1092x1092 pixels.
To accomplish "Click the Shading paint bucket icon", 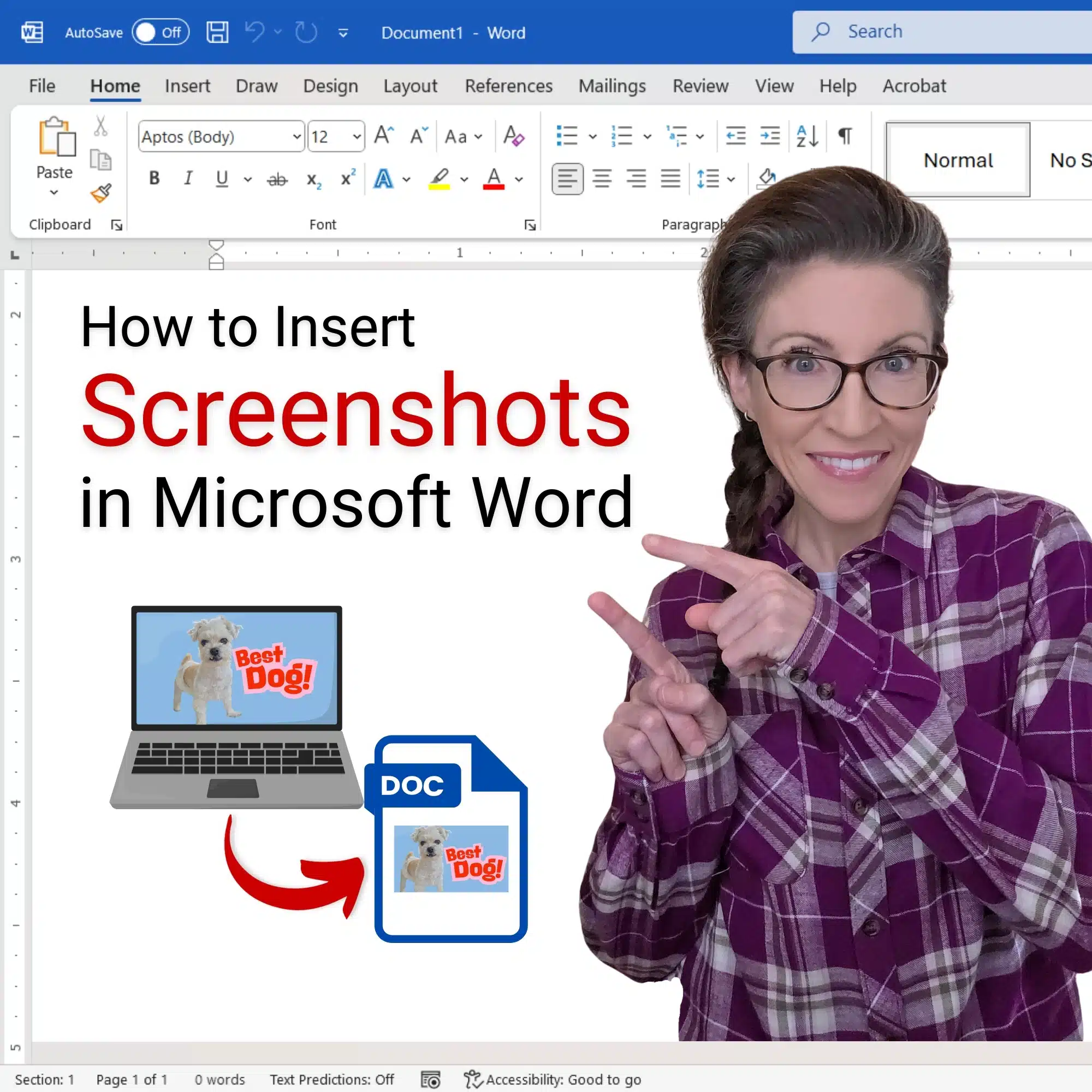I will [767, 177].
